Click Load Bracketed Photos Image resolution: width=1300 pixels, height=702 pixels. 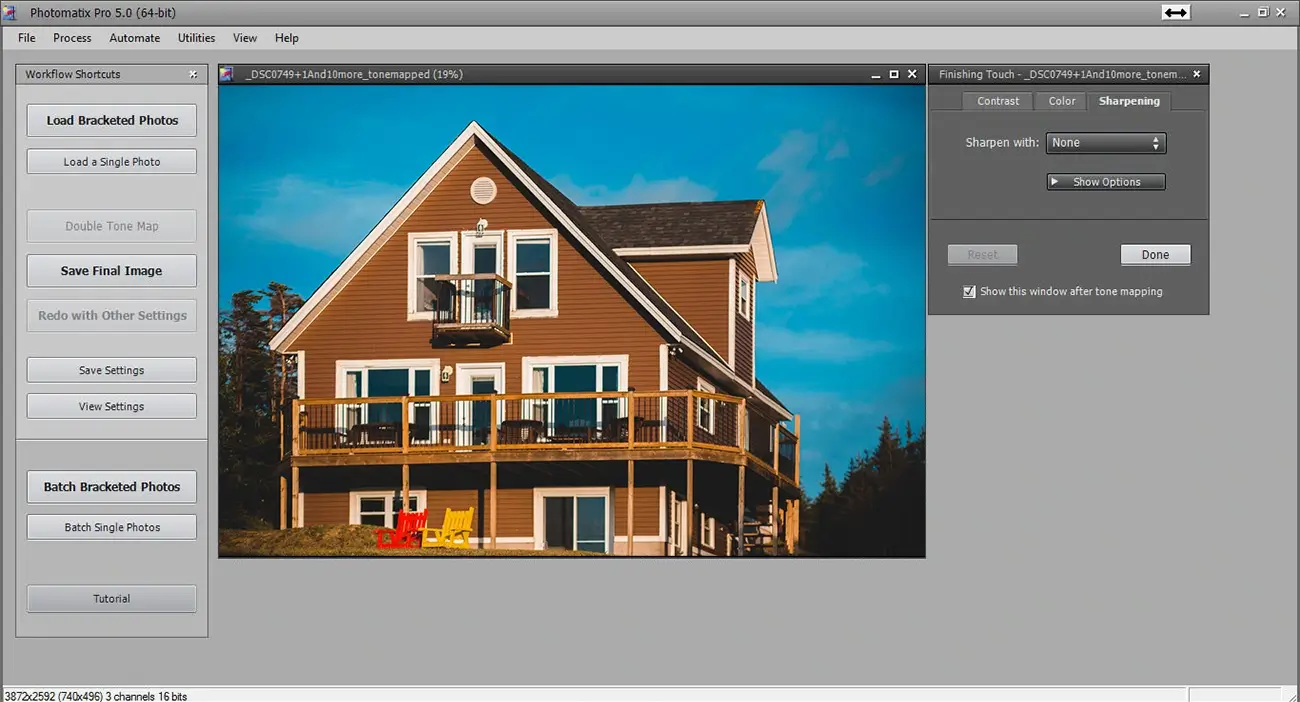coord(111,120)
